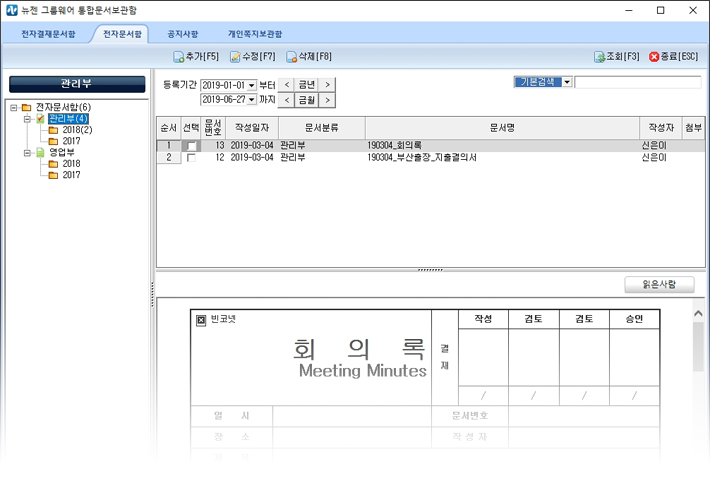
Task: Switch to the 전자문서함 tab
Action: coord(122,34)
